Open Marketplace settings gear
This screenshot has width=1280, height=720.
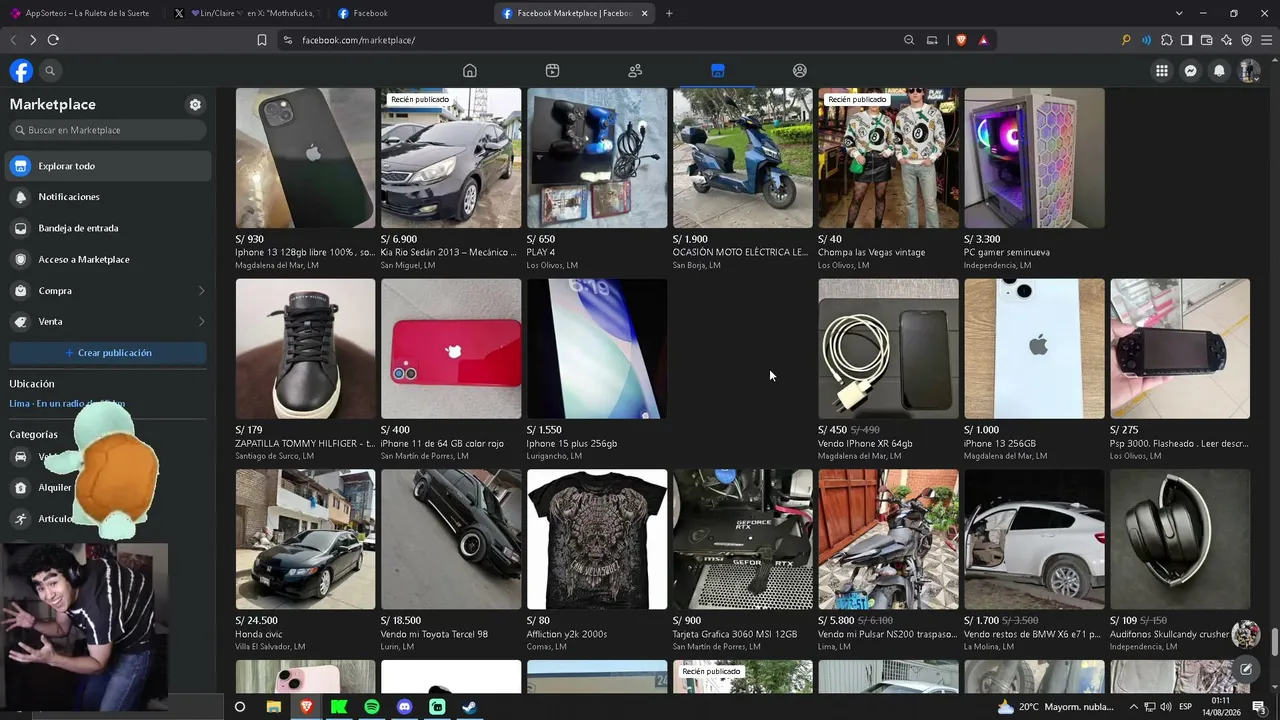click(x=195, y=104)
